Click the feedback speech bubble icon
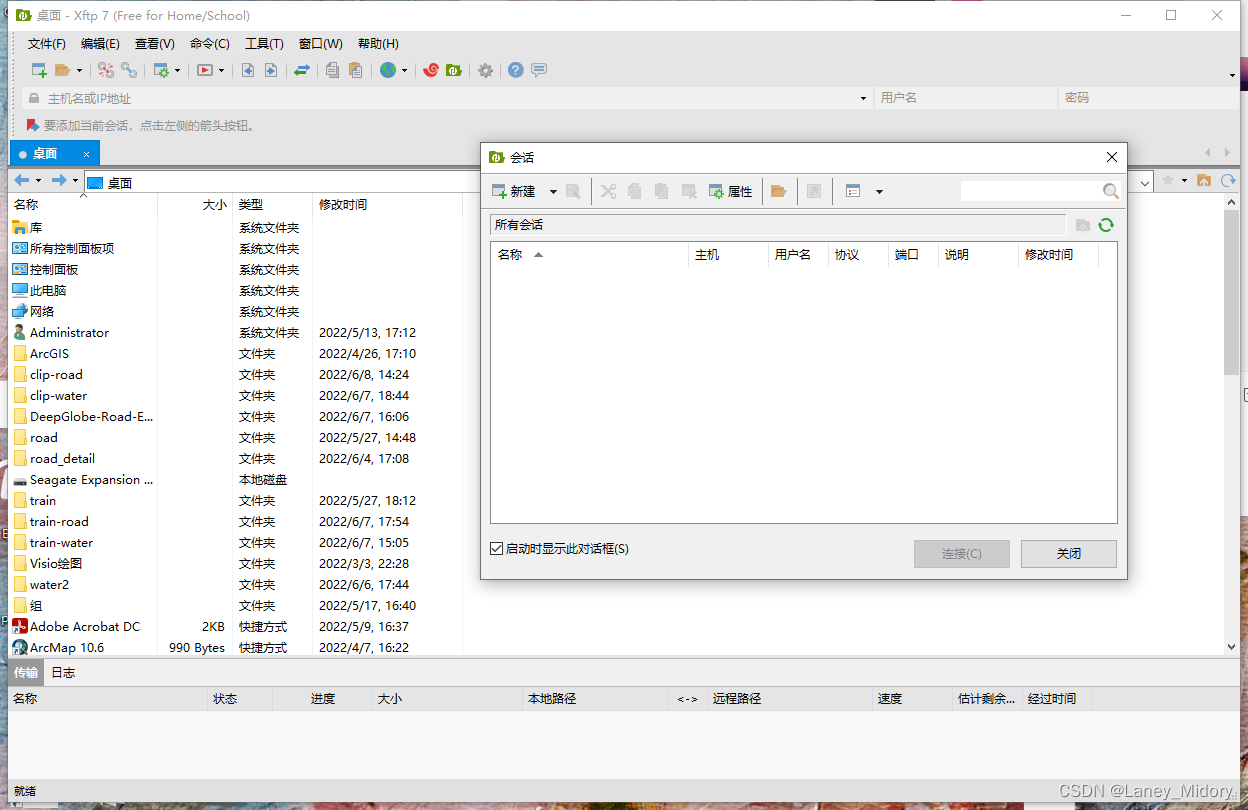 [539, 70]
